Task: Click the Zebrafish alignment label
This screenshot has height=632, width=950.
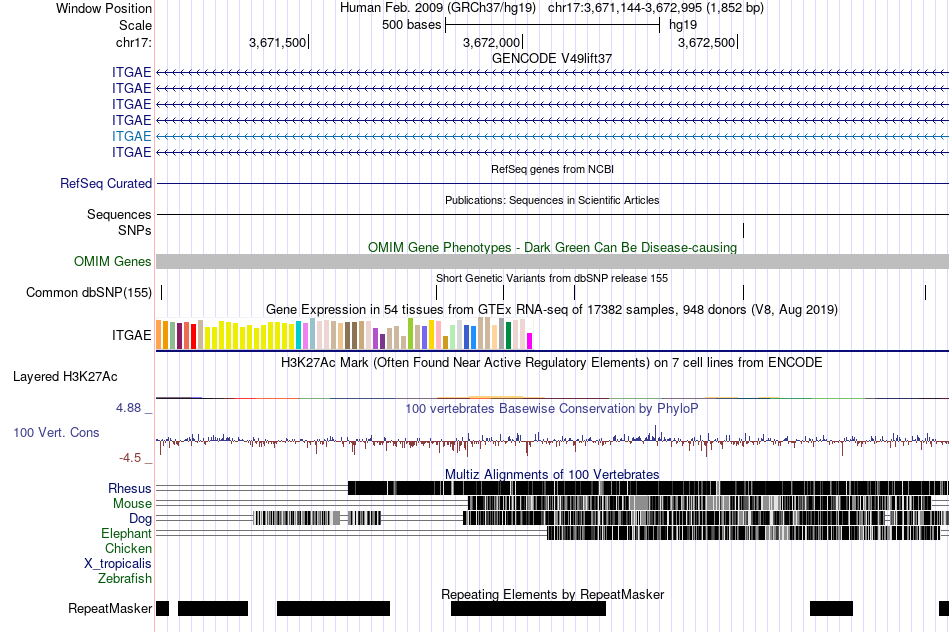Action: (125, 579)
